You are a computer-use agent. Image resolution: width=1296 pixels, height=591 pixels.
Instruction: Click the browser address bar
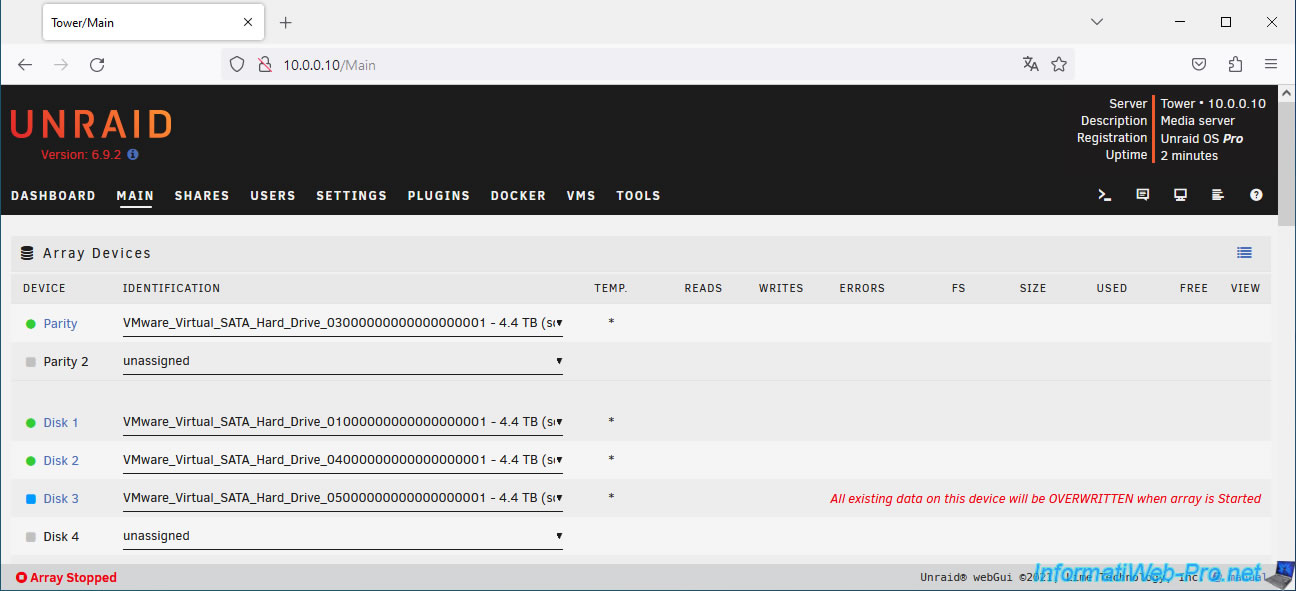point(640,65)
